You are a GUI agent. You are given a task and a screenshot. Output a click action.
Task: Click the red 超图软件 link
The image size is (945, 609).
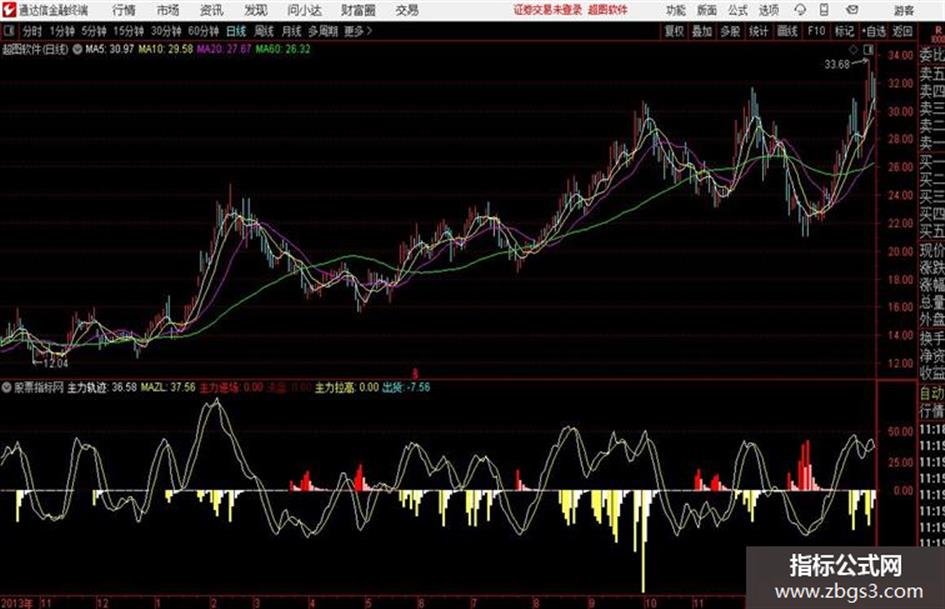click(x=608, y=10)
